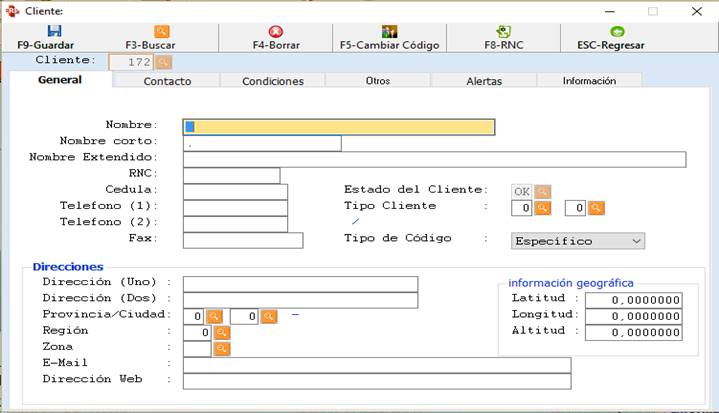Click the first Tipo Cliente lookup icon

click(542, 208)
